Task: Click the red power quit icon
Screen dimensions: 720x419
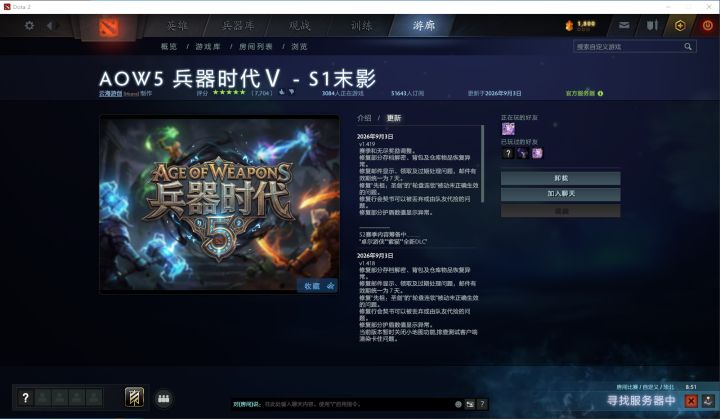Action: click(708, 25)
